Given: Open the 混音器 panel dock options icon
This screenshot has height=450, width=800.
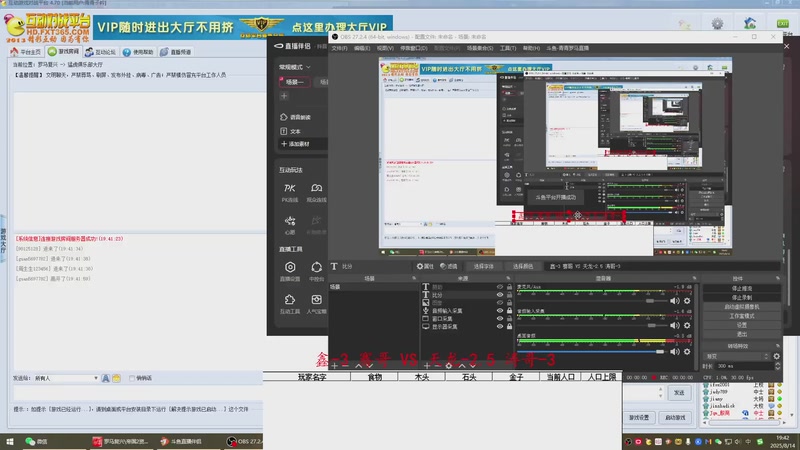Looking at the screenshot, I should (694, 279).
